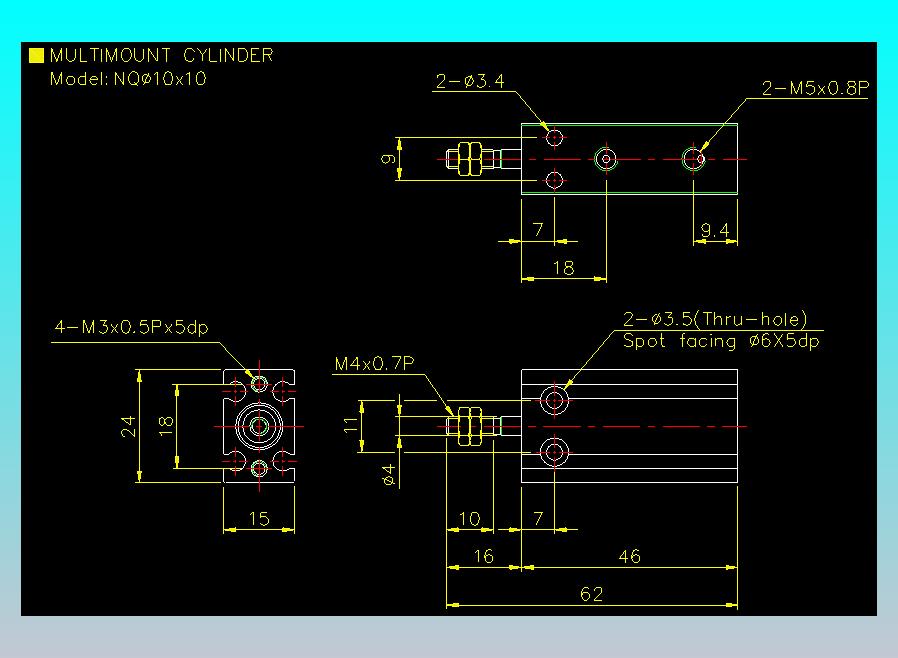Screen dimensions: 898x658
Task: Click the 'Model: NQø10x10' label
Action: [128, 78]
